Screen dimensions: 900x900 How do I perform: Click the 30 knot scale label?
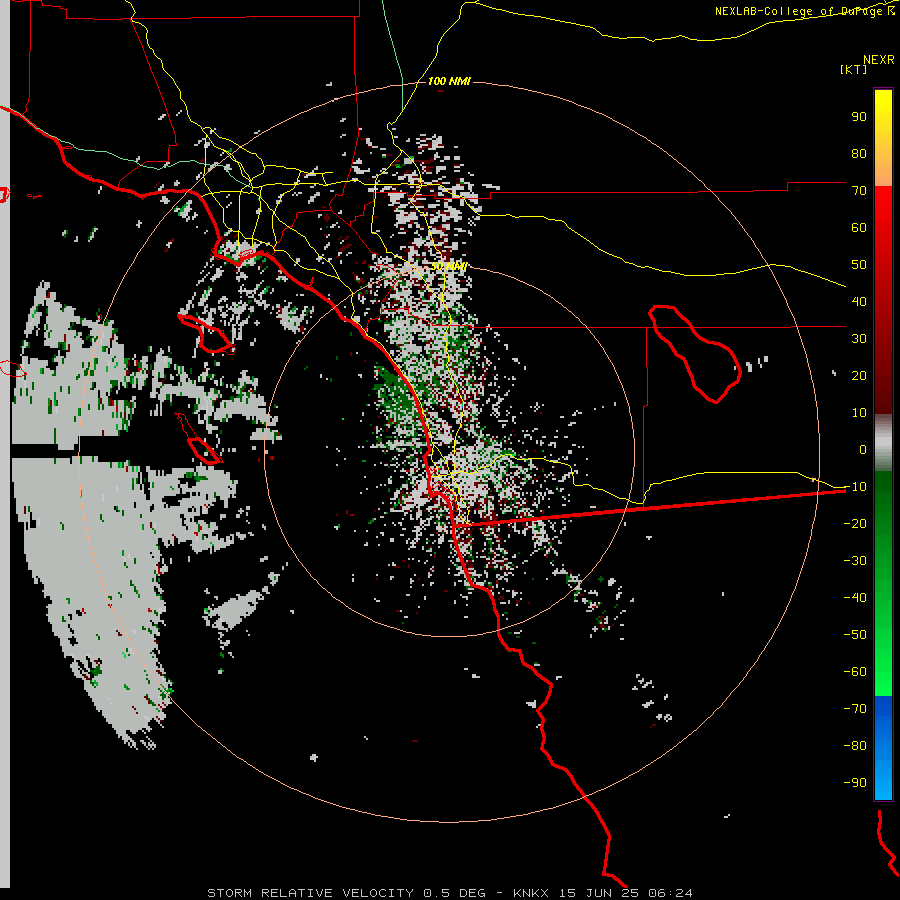859,339
